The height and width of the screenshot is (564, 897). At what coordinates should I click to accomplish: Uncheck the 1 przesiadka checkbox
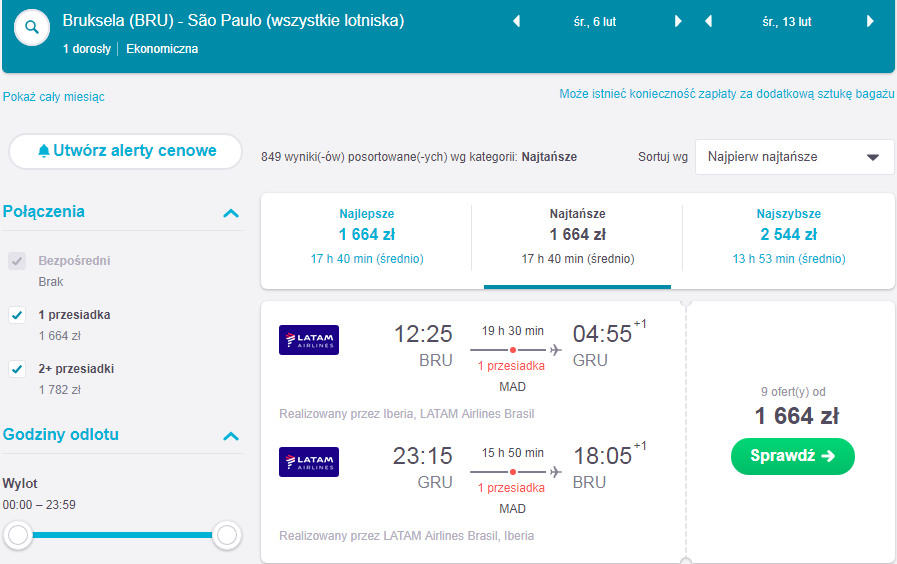point(17,315)
